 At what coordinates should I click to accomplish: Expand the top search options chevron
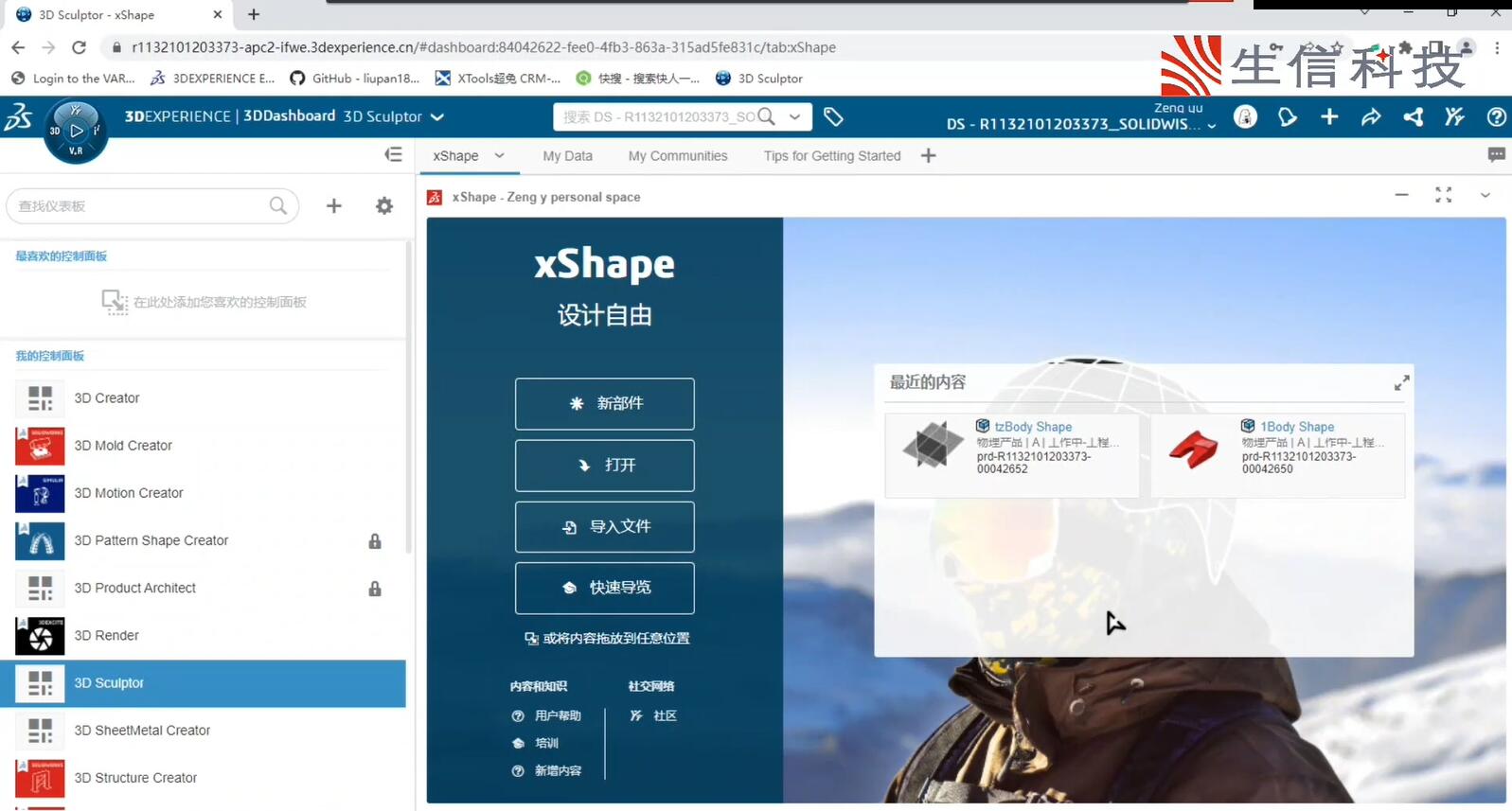click(794, 116)
